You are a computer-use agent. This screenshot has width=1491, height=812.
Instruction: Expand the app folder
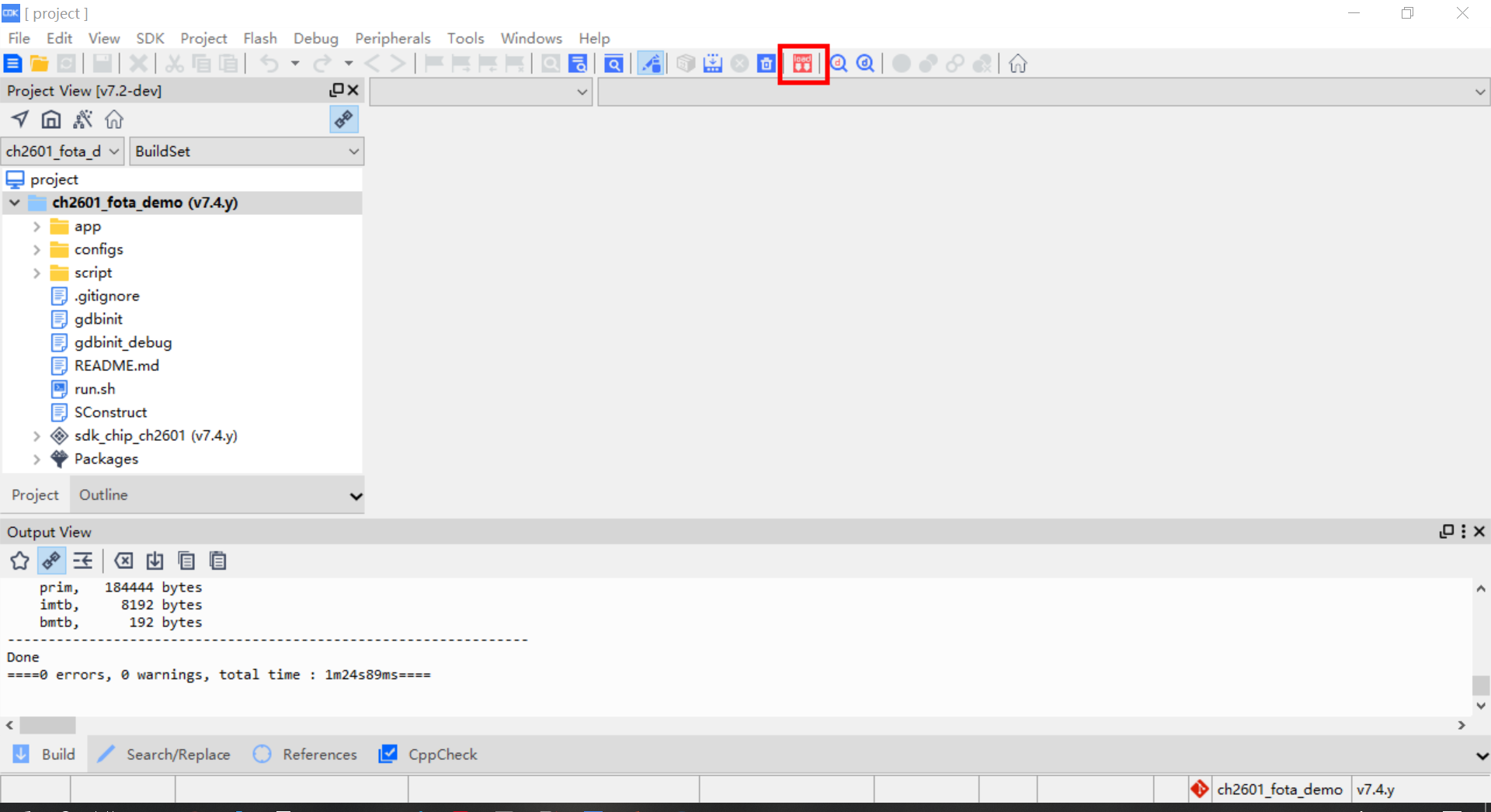coord(36,227)
